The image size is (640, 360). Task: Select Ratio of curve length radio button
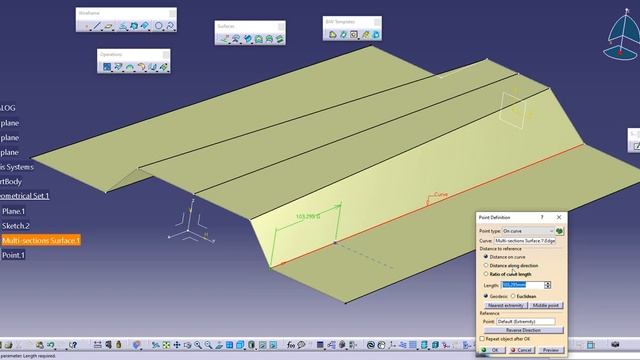(486, 274)
